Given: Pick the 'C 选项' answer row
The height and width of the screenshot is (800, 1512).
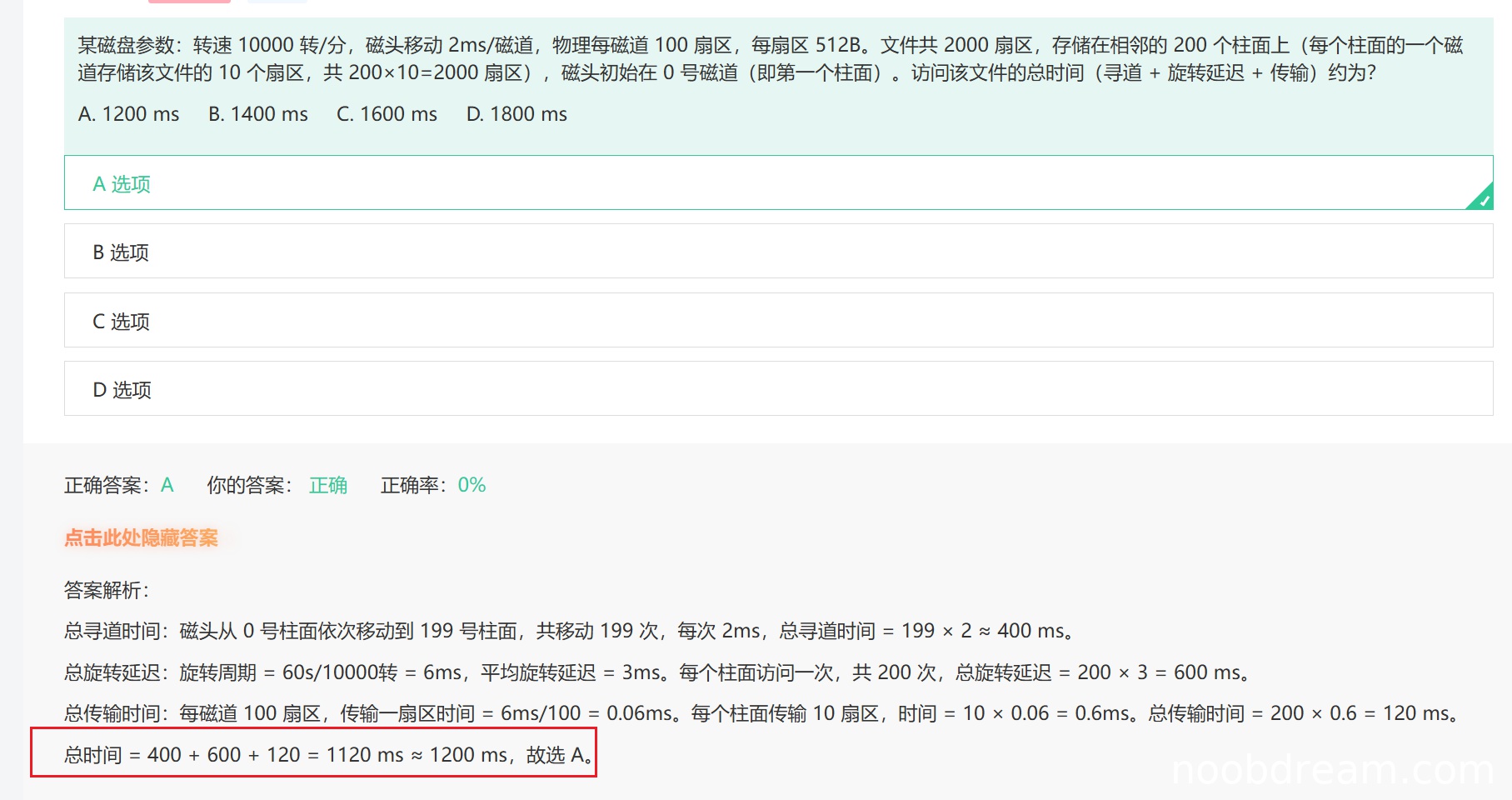Looking at the screenshot, I should click(x=122, y=321).
